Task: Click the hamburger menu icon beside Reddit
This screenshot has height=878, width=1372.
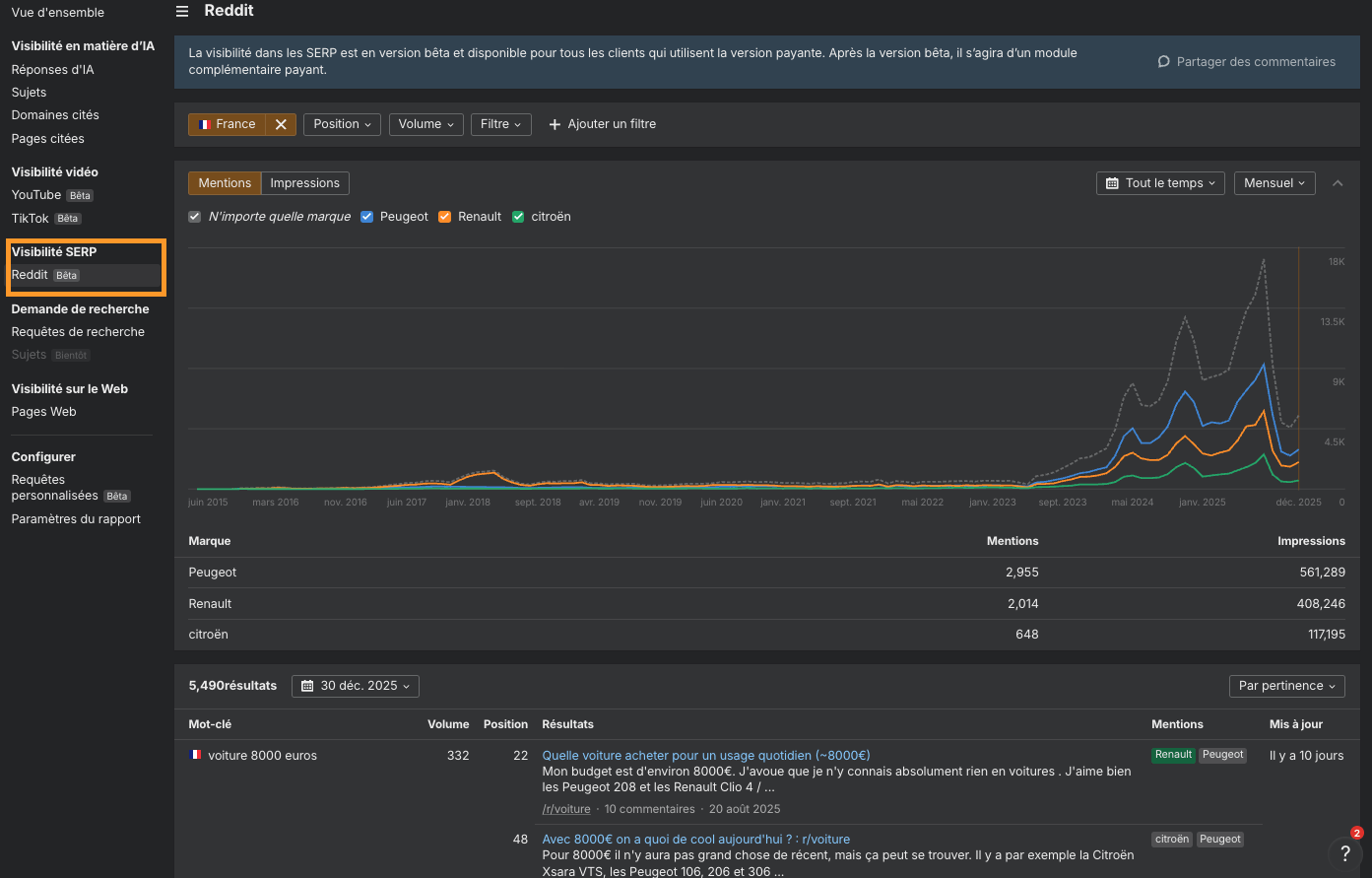Action: (x=181, y=11)
